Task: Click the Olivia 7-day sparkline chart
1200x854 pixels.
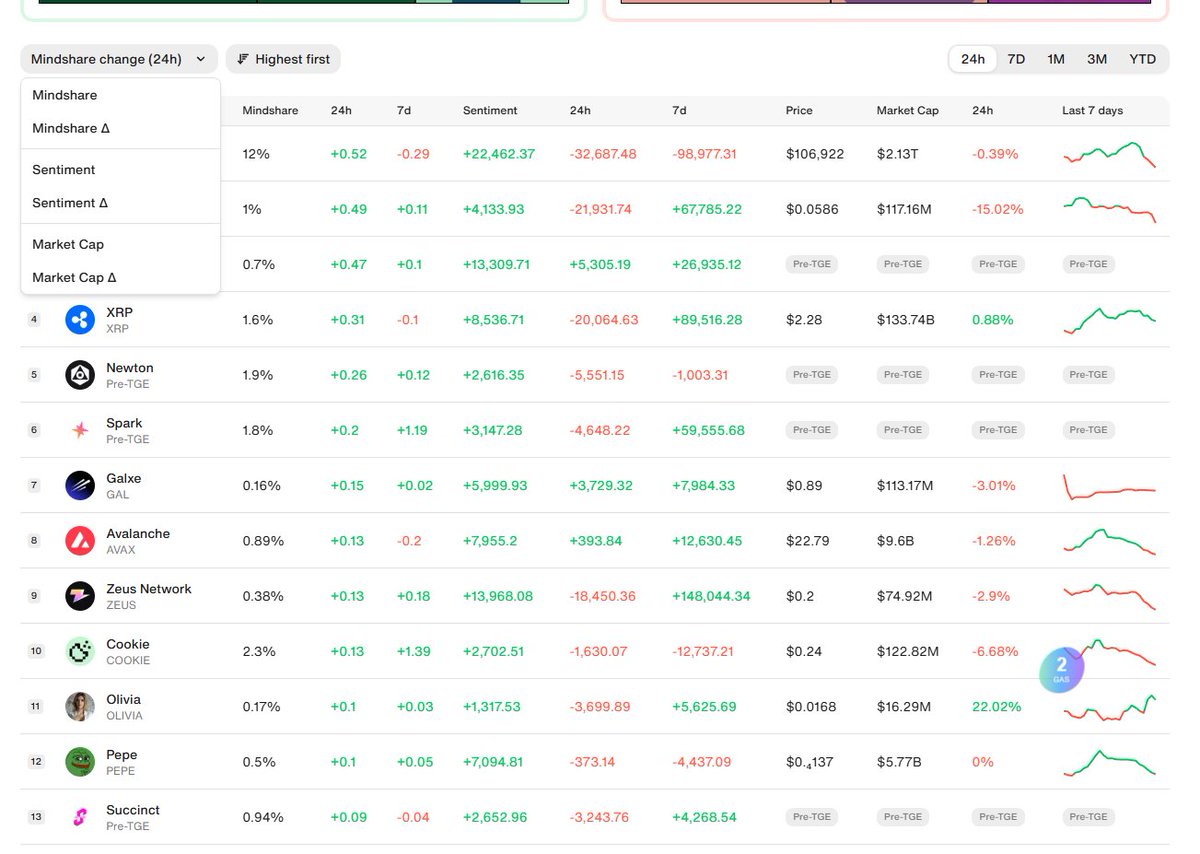Action: (x=1109, y=707)
